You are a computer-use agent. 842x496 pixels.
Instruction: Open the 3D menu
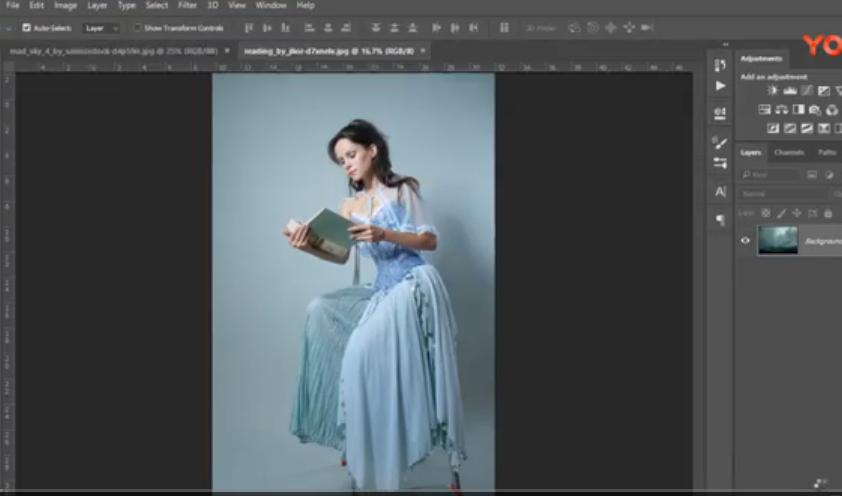pos(213,5)
